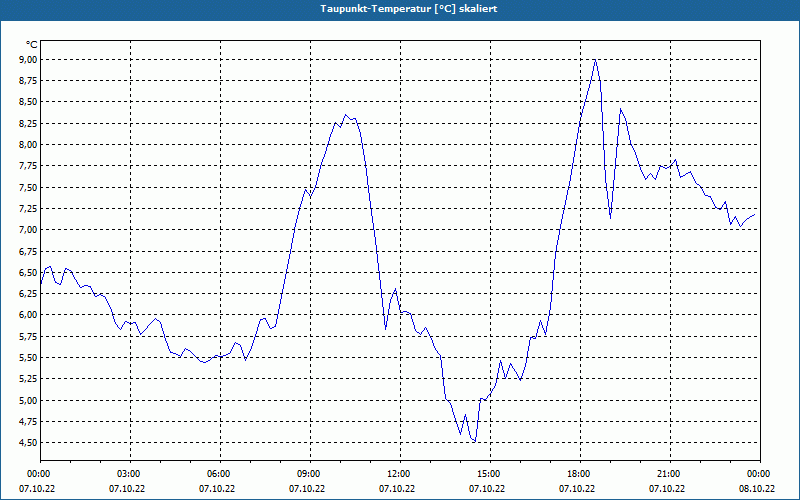Viewport: 800px width, 500px height.
Task: Click the curve's 8,35 peak after 09:00
Action: pos(345,115)
